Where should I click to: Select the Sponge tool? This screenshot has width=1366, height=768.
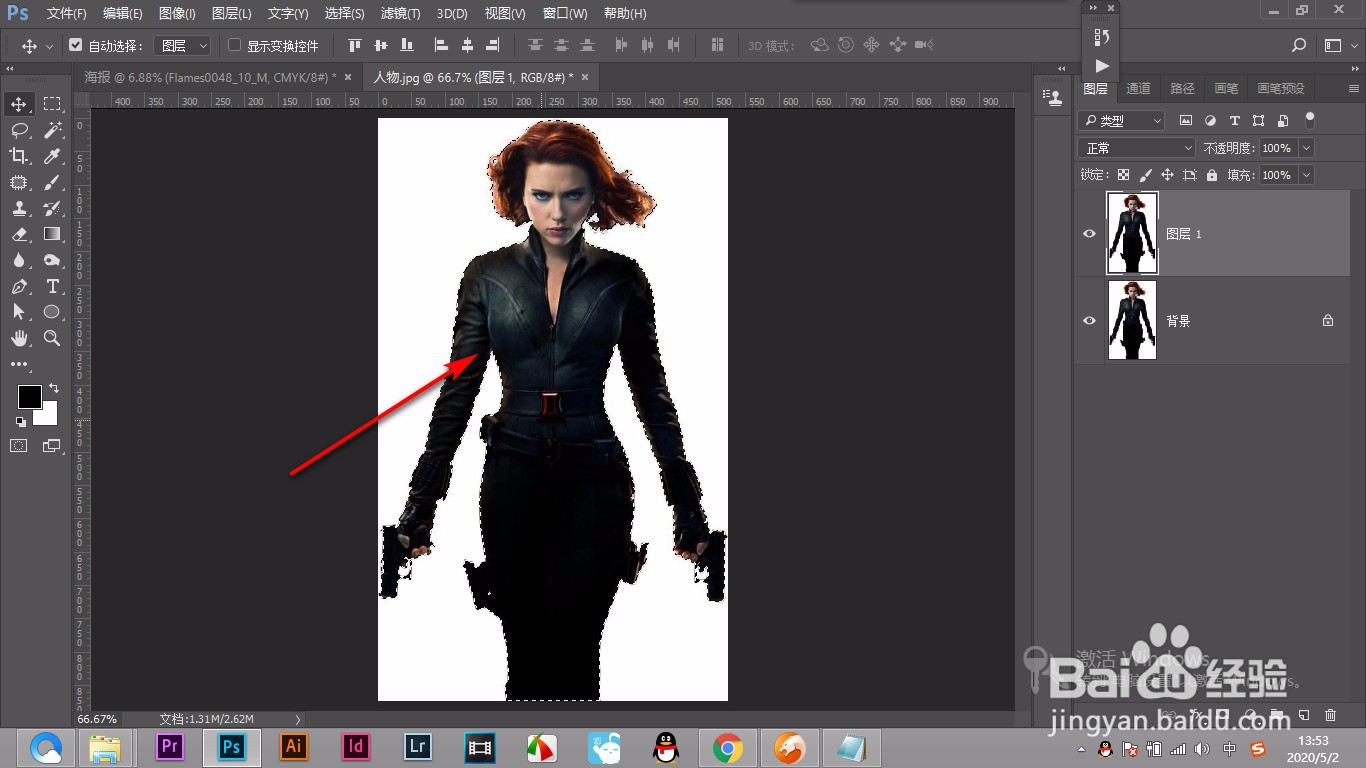coord(52,260)
